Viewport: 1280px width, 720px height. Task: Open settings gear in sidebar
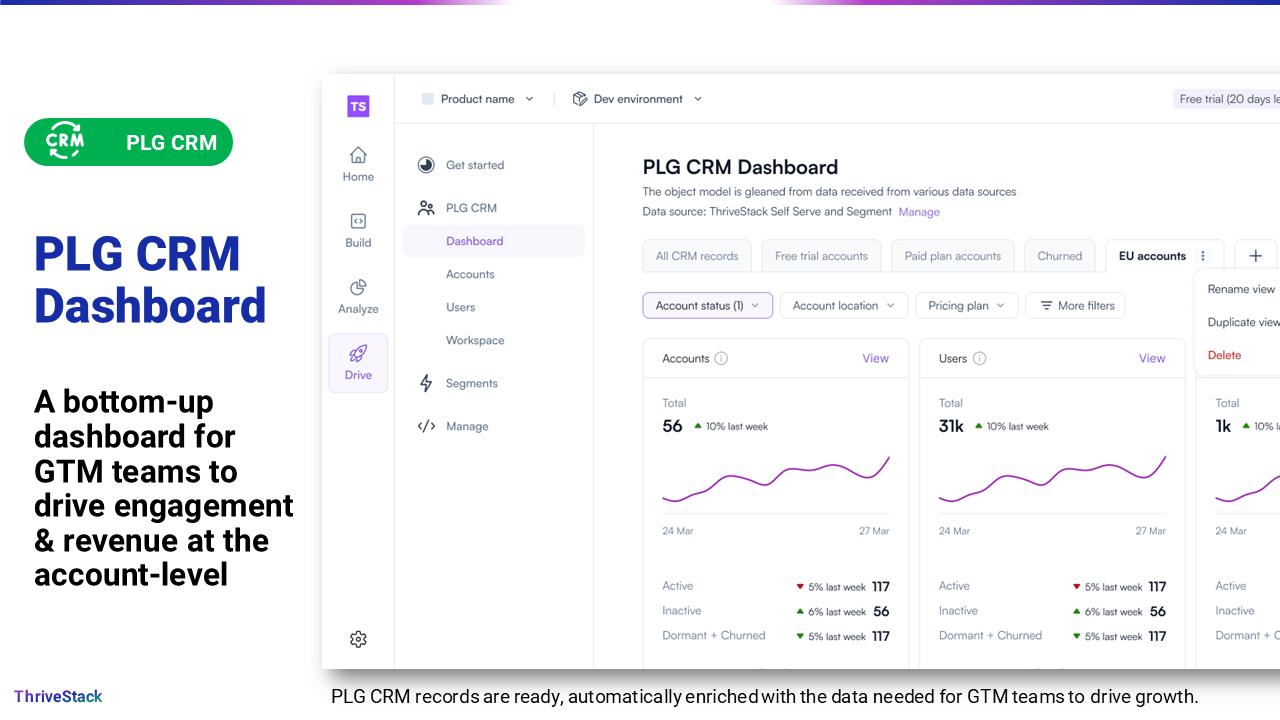[358, 639]
